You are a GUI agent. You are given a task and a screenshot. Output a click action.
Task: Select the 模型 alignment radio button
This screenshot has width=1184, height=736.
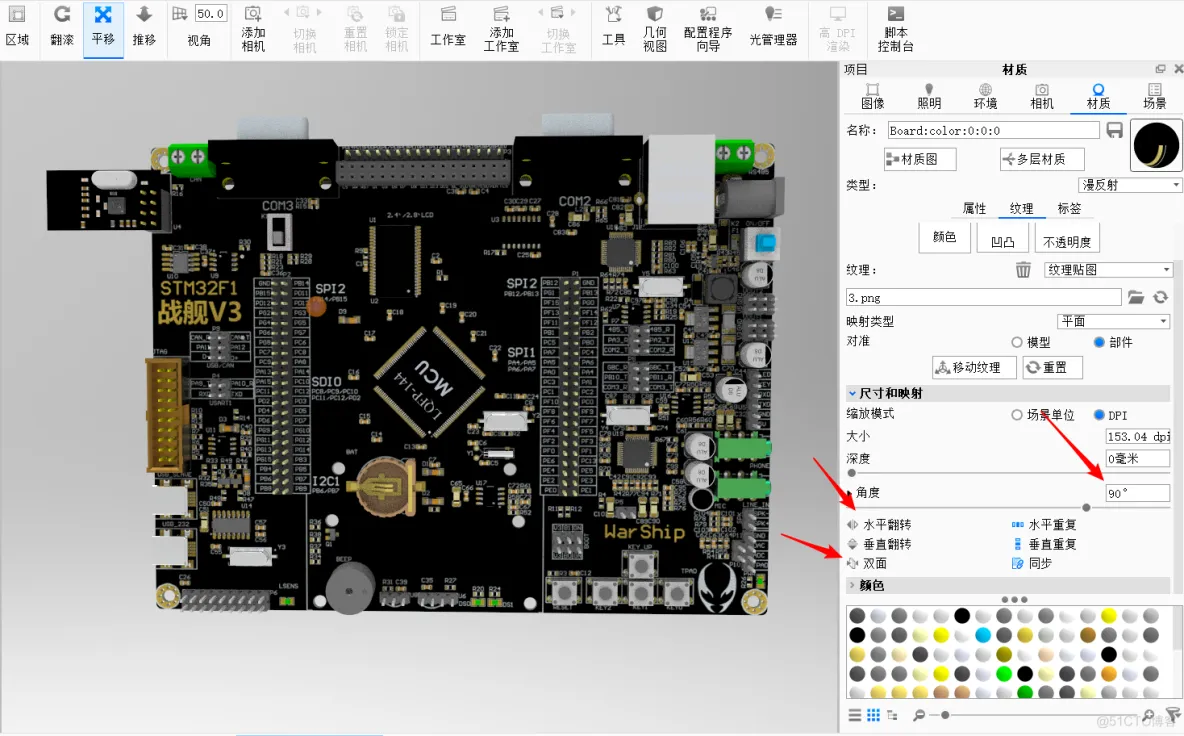tap(1017, 342)
